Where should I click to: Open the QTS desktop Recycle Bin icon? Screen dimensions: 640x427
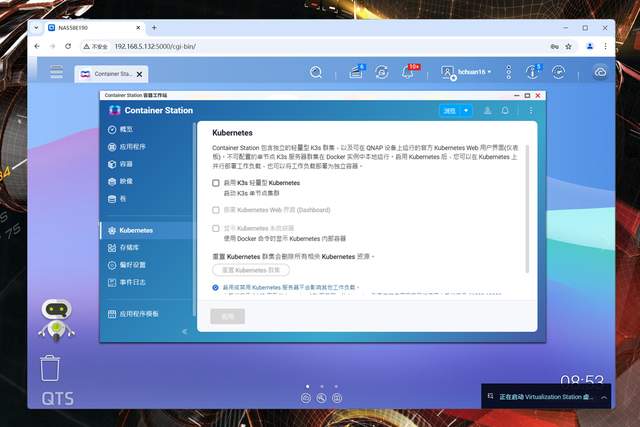(x=50, y=368)
